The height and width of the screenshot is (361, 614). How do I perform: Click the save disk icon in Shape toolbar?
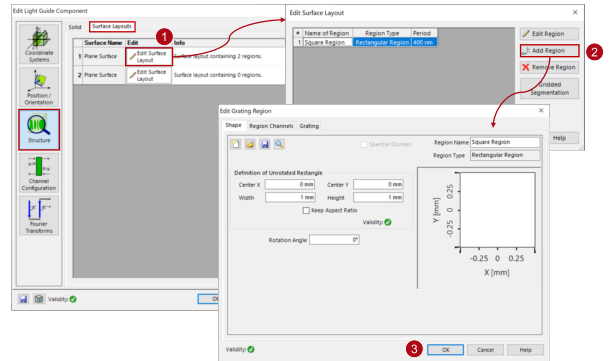tap(265, 144)
